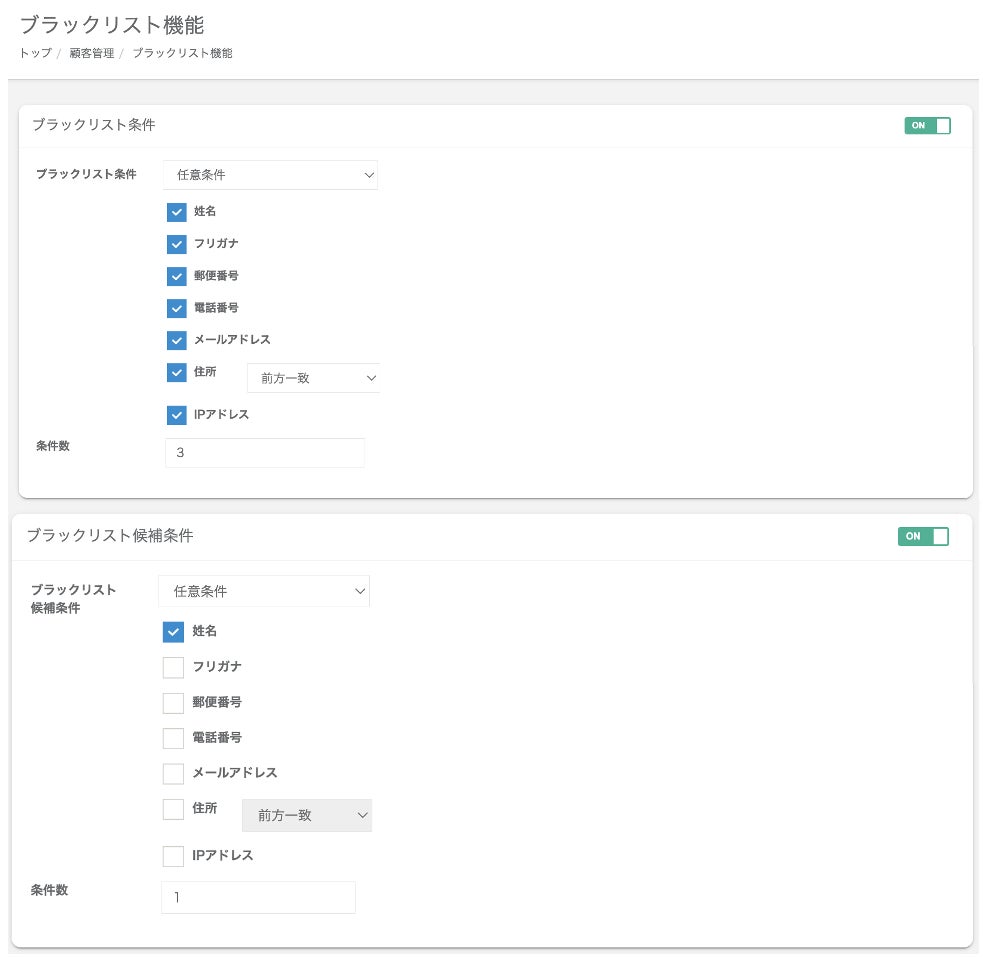The image size is (983, 957).
Task: Check the unchecked IPアドレス checkbox
Action: coord(173,856)
